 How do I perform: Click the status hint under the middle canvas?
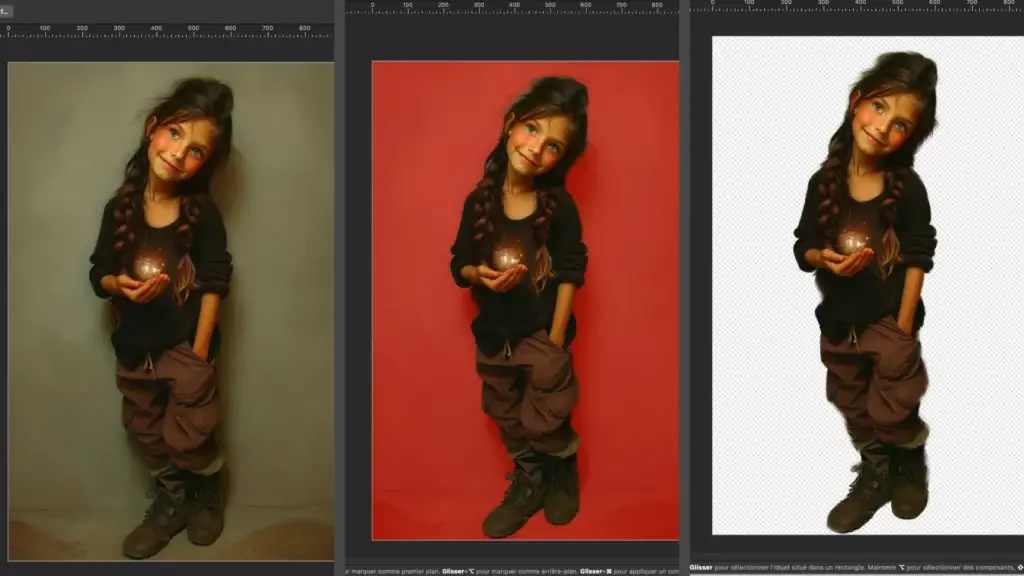[x=512, y=571]
